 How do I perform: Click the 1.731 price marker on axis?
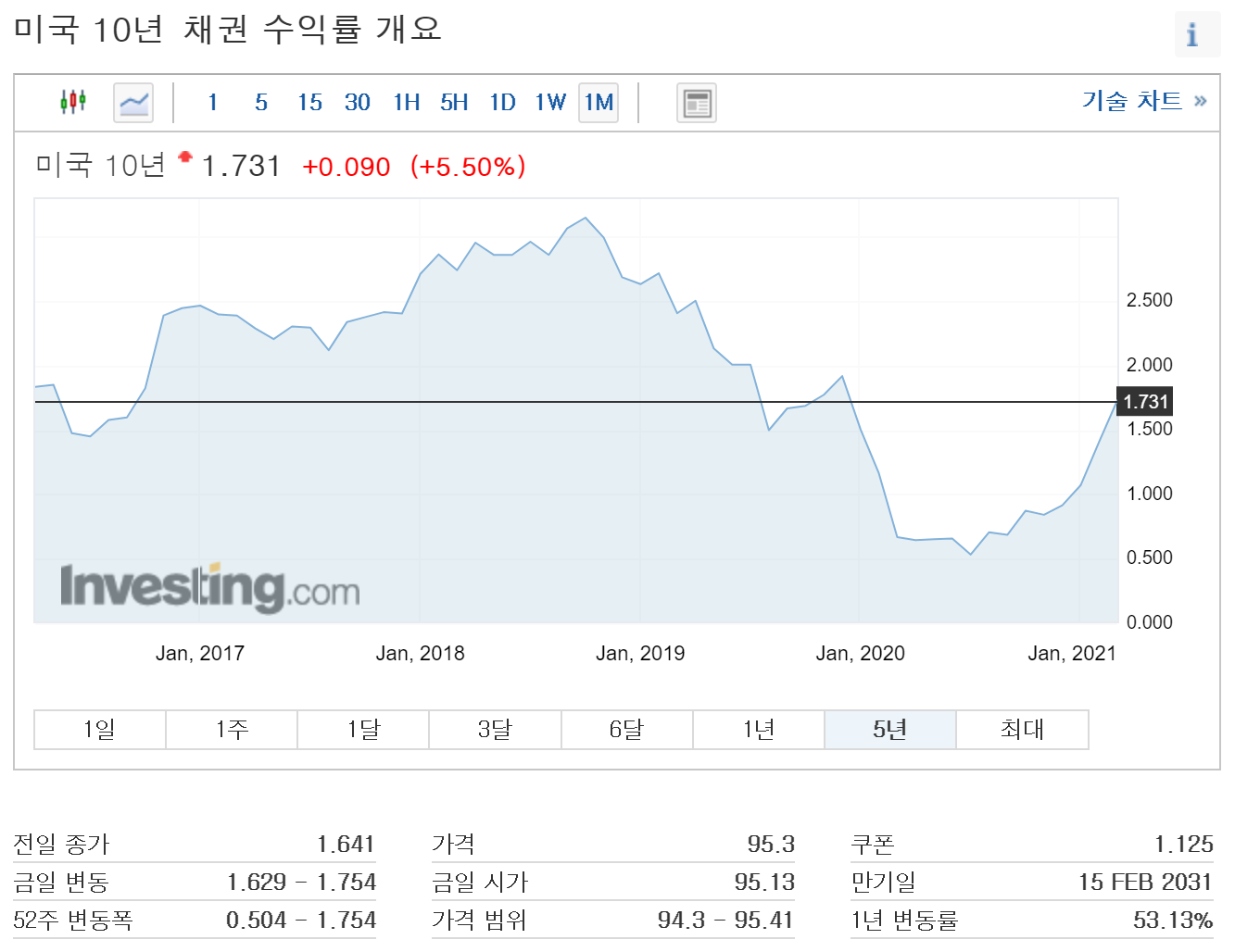[x=1145, y=402]
